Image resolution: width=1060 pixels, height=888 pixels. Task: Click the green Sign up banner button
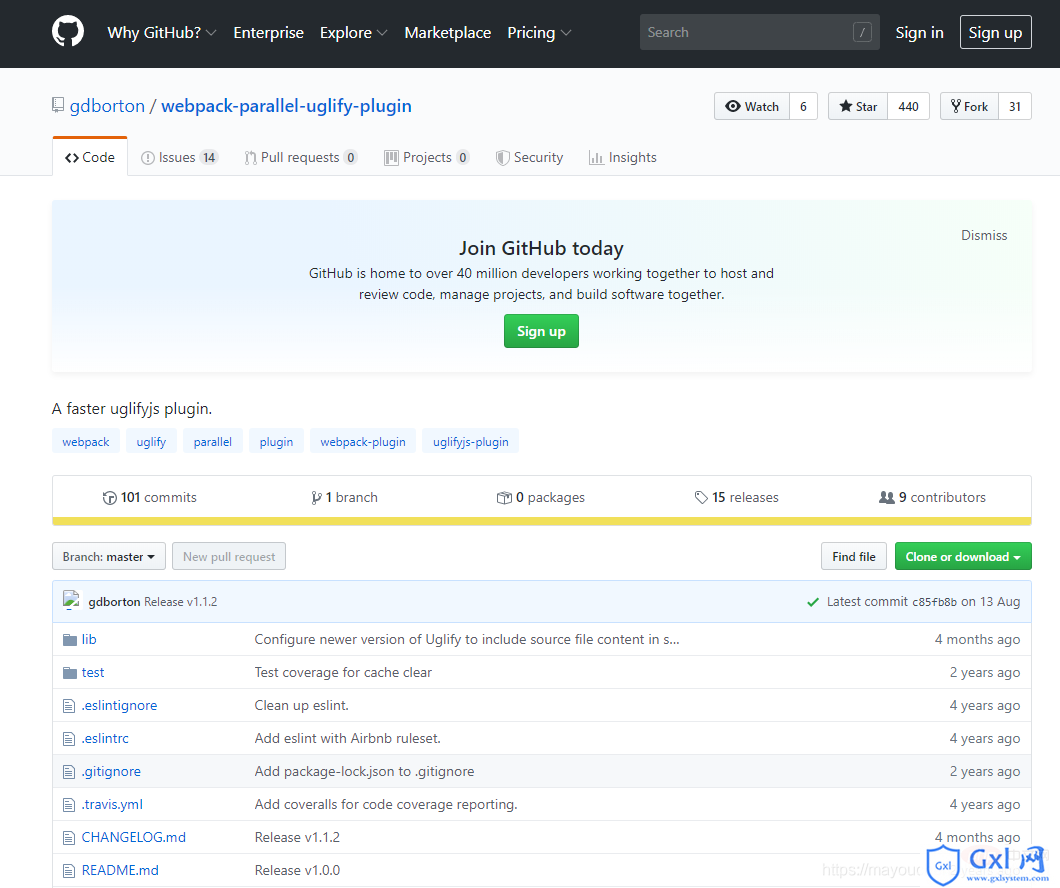click(541, 331)
